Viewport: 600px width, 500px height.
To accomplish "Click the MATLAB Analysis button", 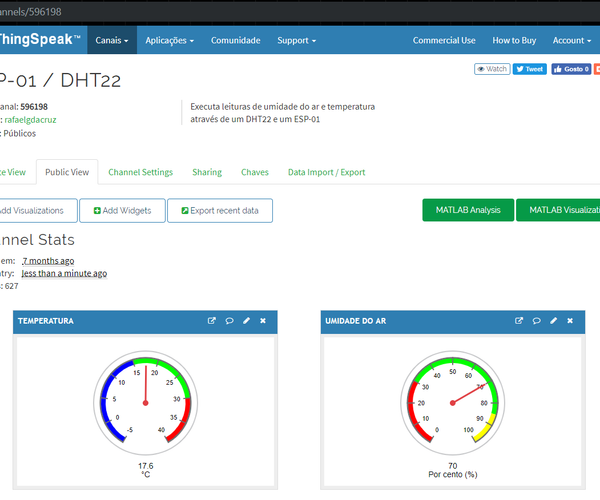I will tap(468, 210).
